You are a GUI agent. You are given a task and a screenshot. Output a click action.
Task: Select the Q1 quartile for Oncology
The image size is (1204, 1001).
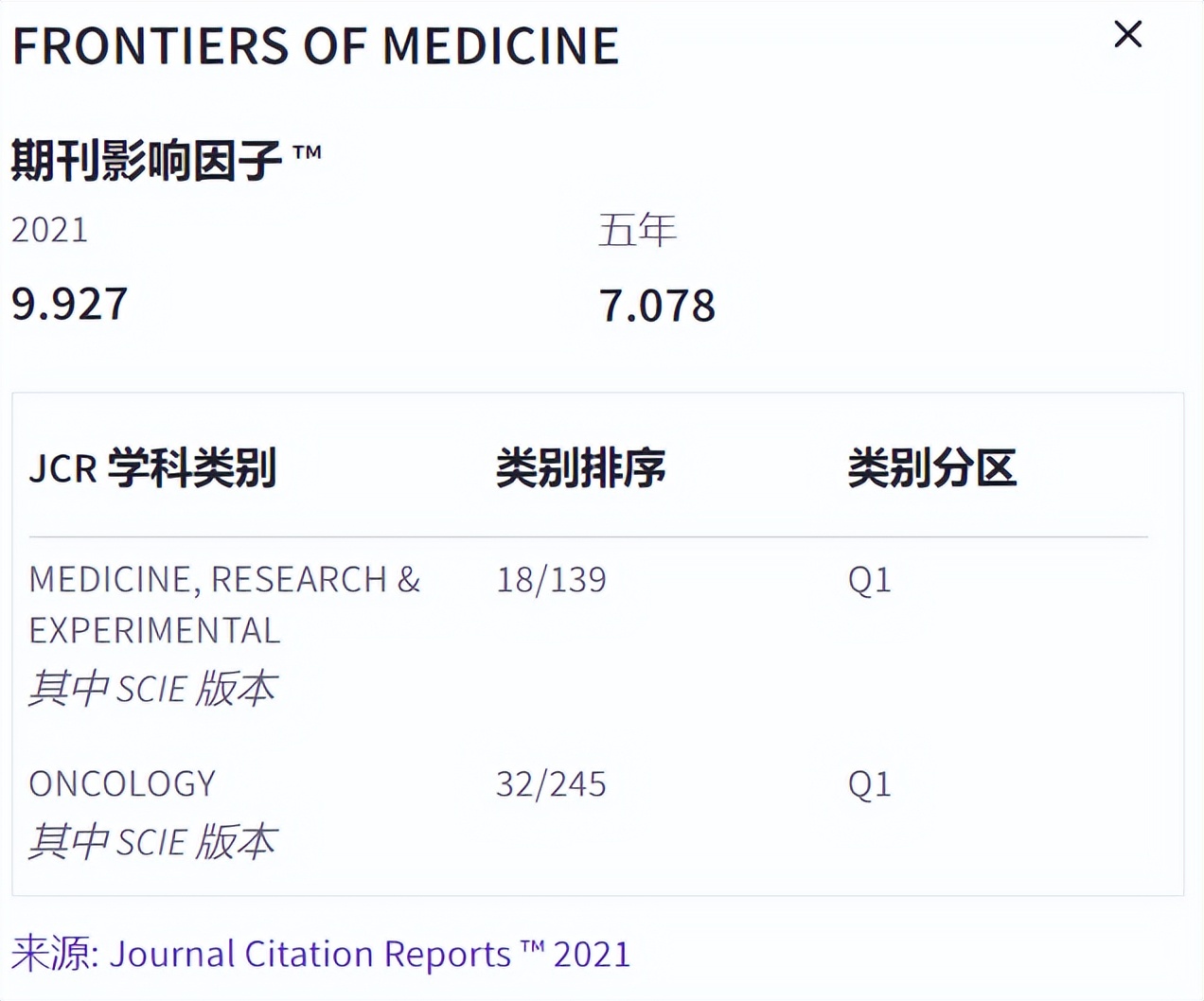point(868,783)
